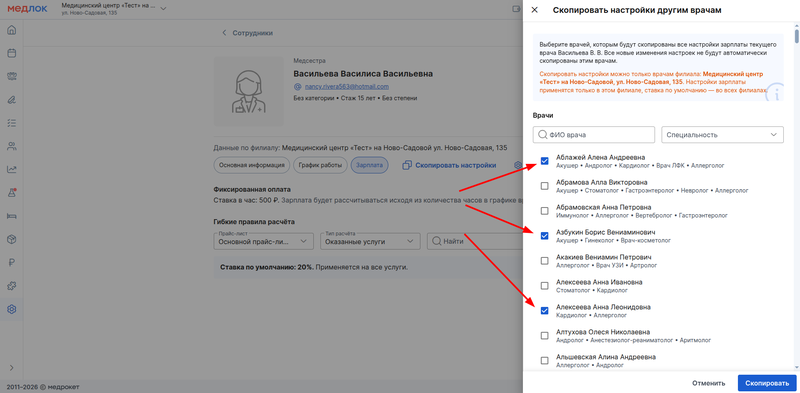Screen dimensions: 800x393
Task: Open the Специальность dropdown
Action: [722, 135]
